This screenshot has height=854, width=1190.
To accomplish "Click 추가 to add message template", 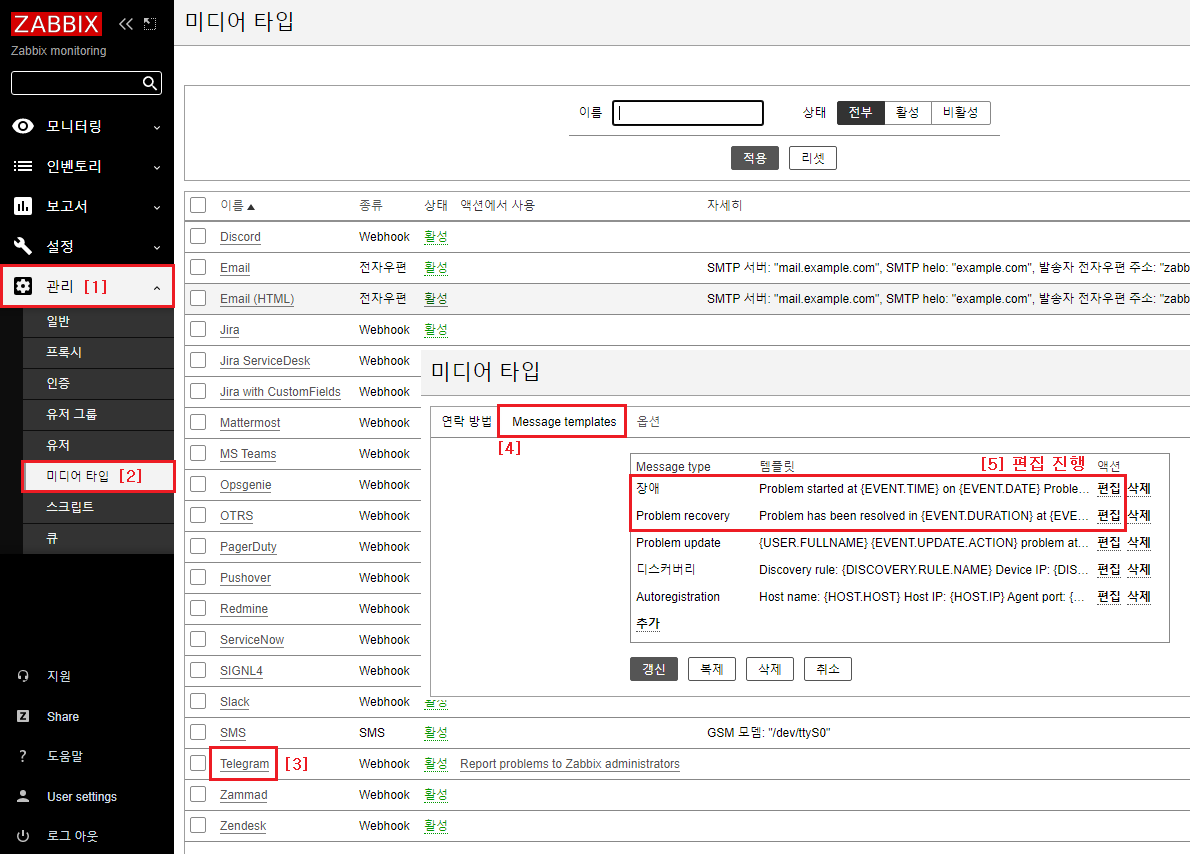I will (x=648, y=623).
